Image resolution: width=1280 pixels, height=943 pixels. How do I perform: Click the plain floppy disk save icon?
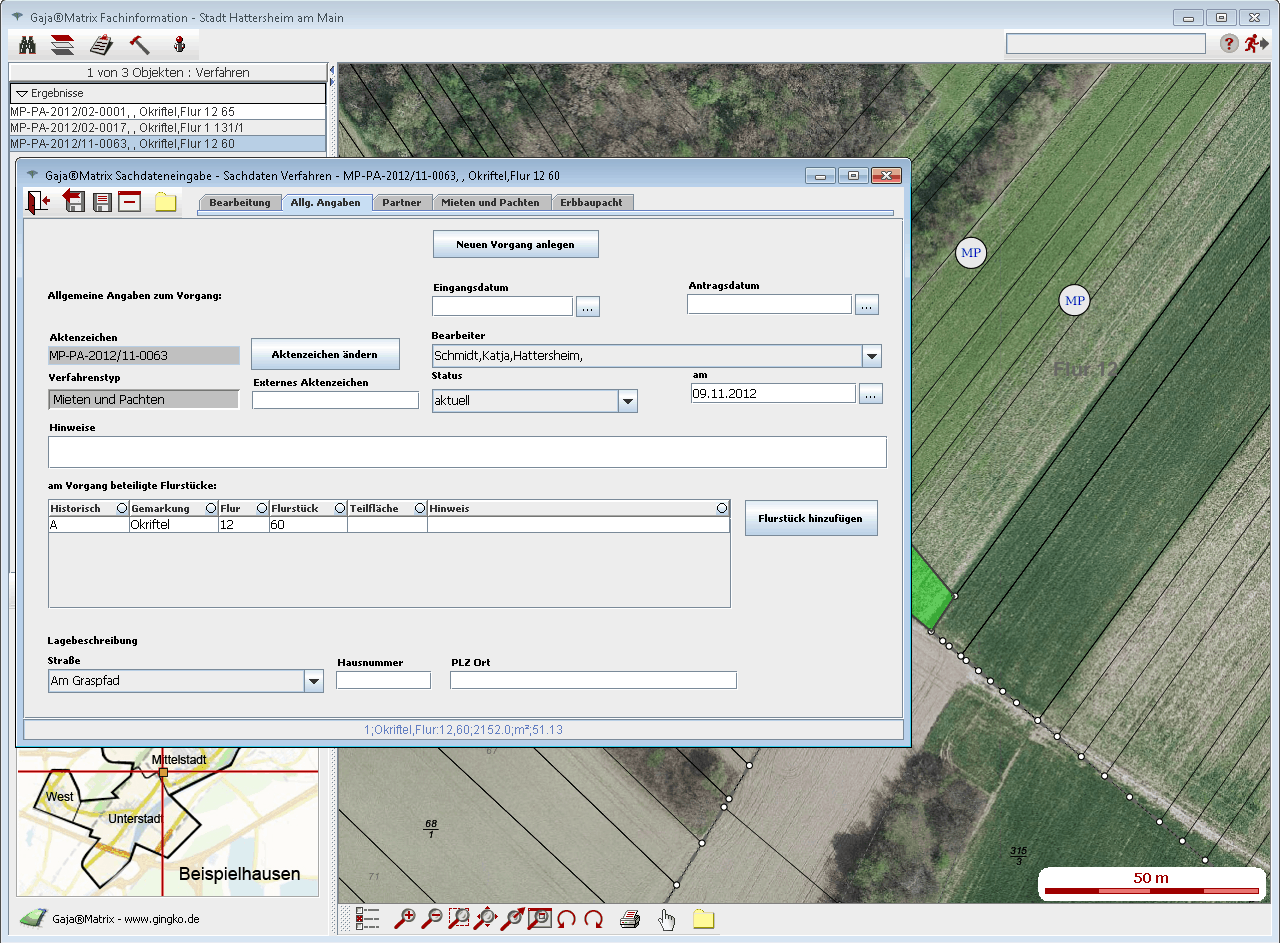point(102,202)
